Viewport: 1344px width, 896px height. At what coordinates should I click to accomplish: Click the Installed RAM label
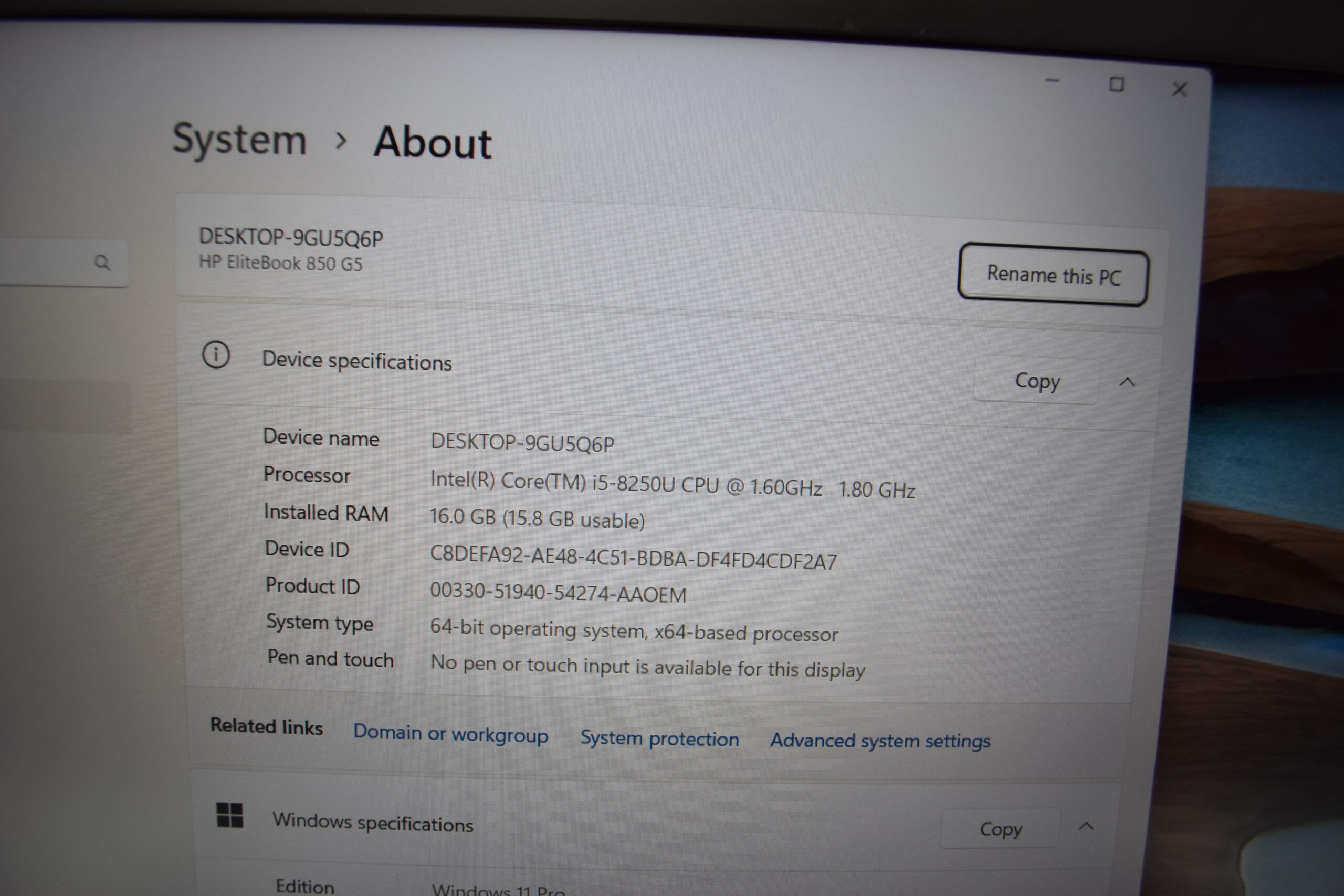[326, 513]
